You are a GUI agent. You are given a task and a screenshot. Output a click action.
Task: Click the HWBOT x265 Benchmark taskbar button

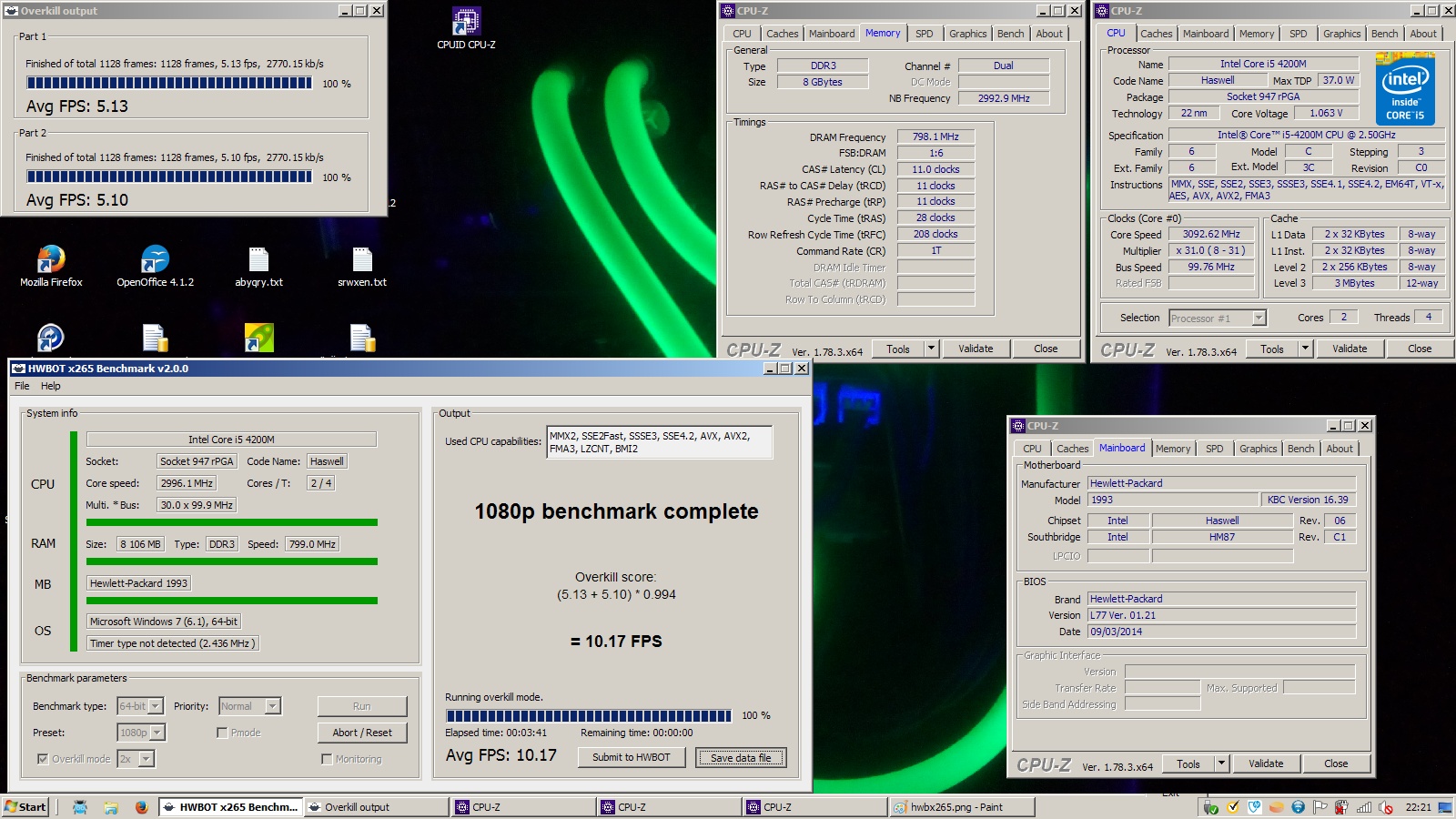(230, 807)
